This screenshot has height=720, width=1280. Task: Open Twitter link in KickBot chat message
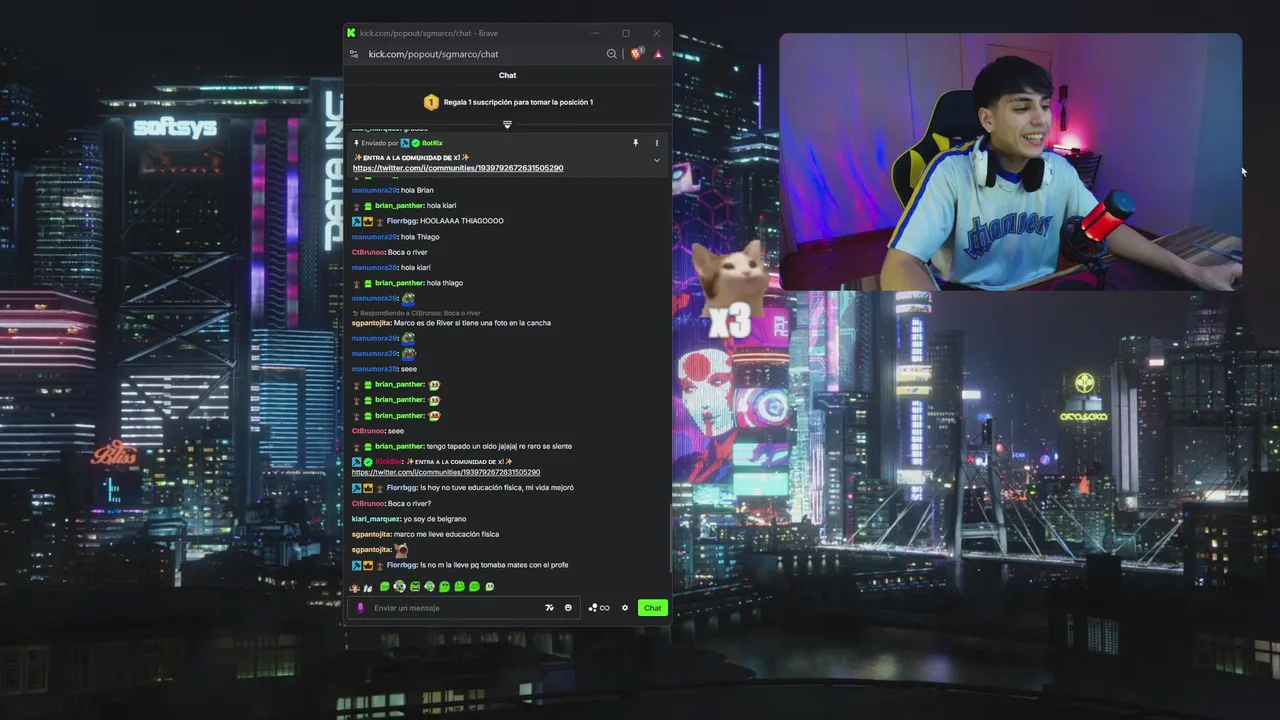446,472
